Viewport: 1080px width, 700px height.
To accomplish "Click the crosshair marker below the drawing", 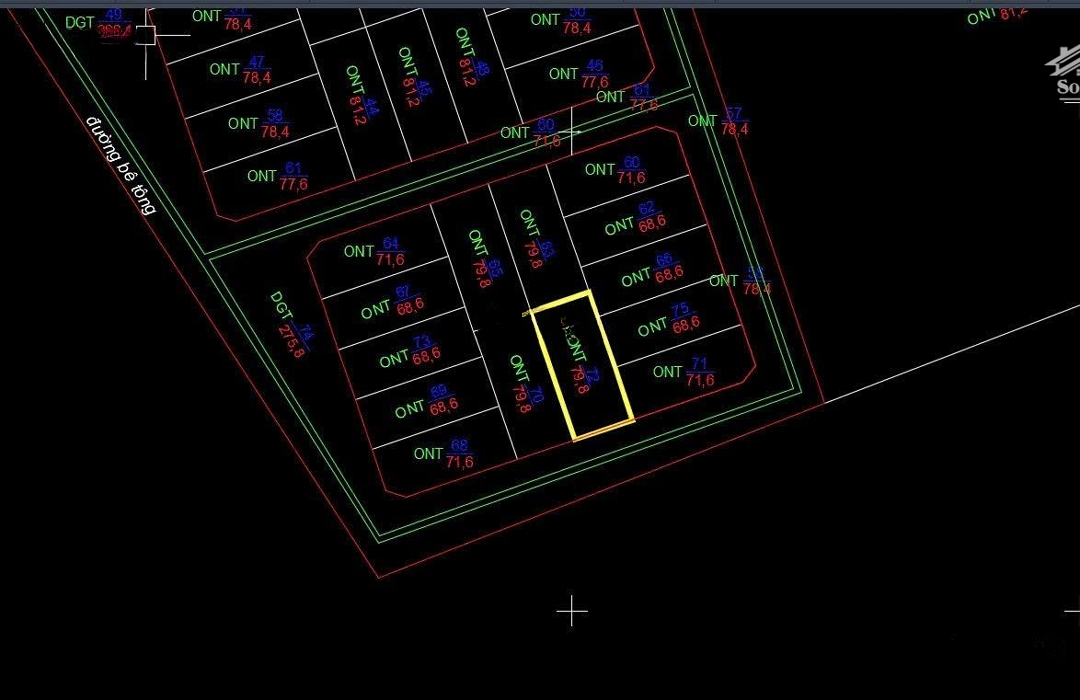I will pyautogui.click(x=572, y=610).
